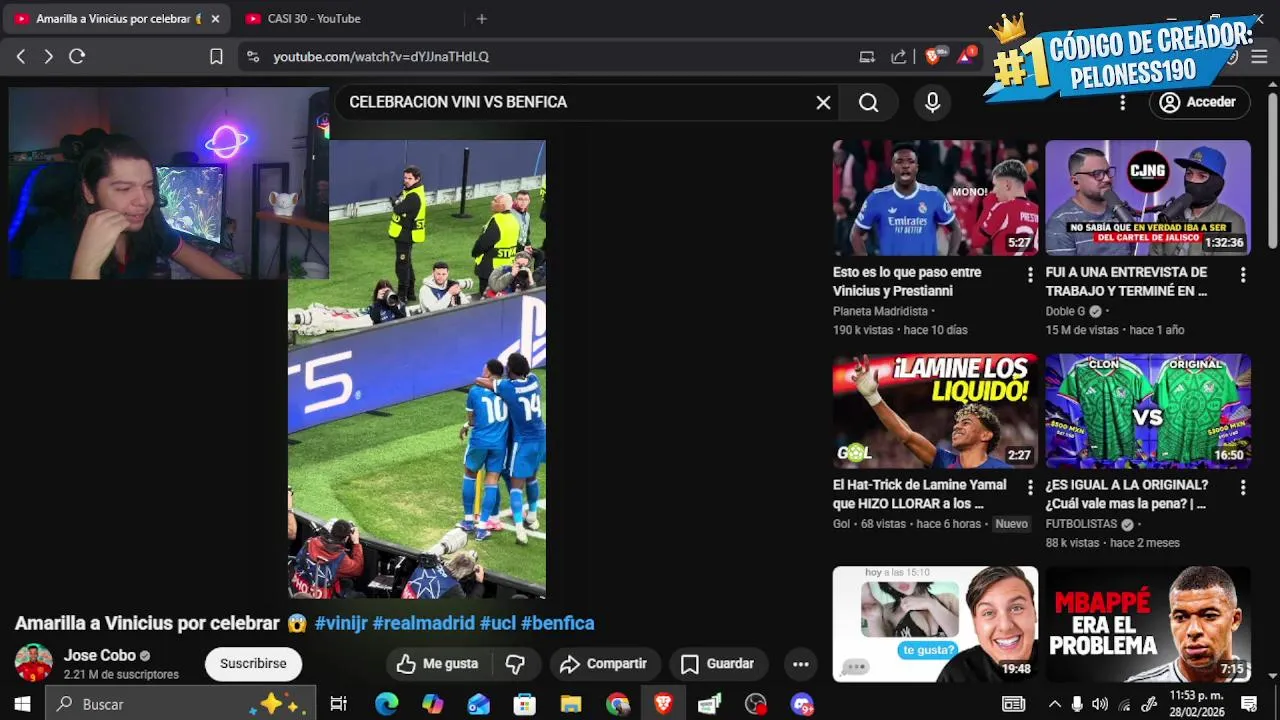This screenshot has height=720, width=1280.
Task: Open Microsoft Store from the taskbar
Action: (x=525, y=704)
